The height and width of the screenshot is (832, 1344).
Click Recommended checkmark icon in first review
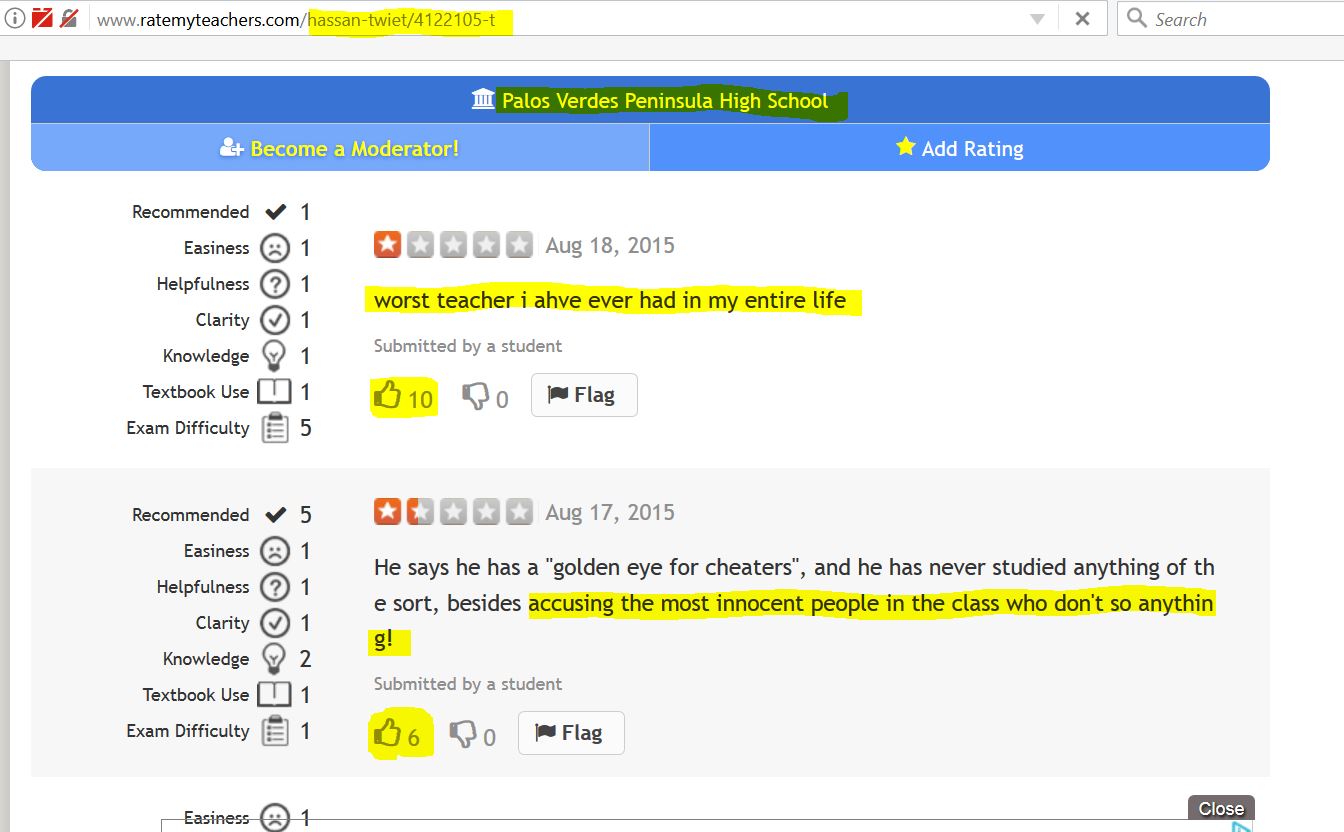tap(276, 212)
